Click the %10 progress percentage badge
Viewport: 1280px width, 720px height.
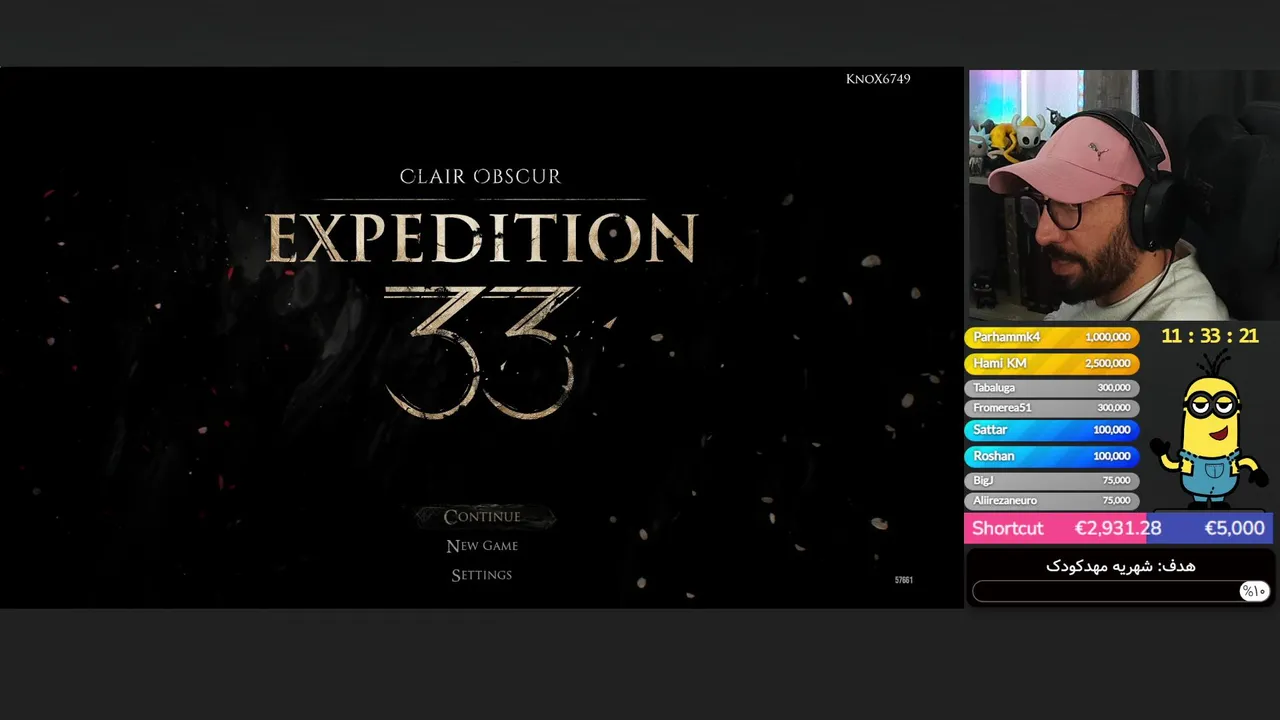click(1254, 591)
